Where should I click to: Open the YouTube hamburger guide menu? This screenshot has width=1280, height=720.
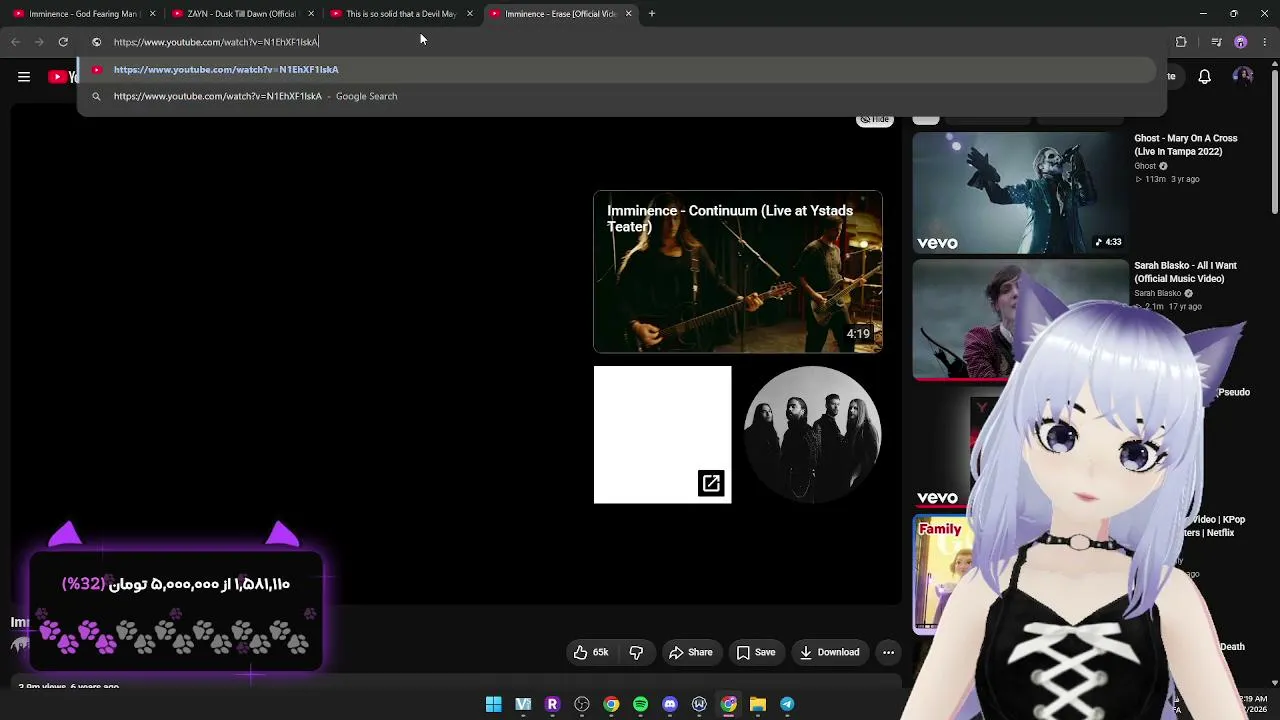coord(24,77)
